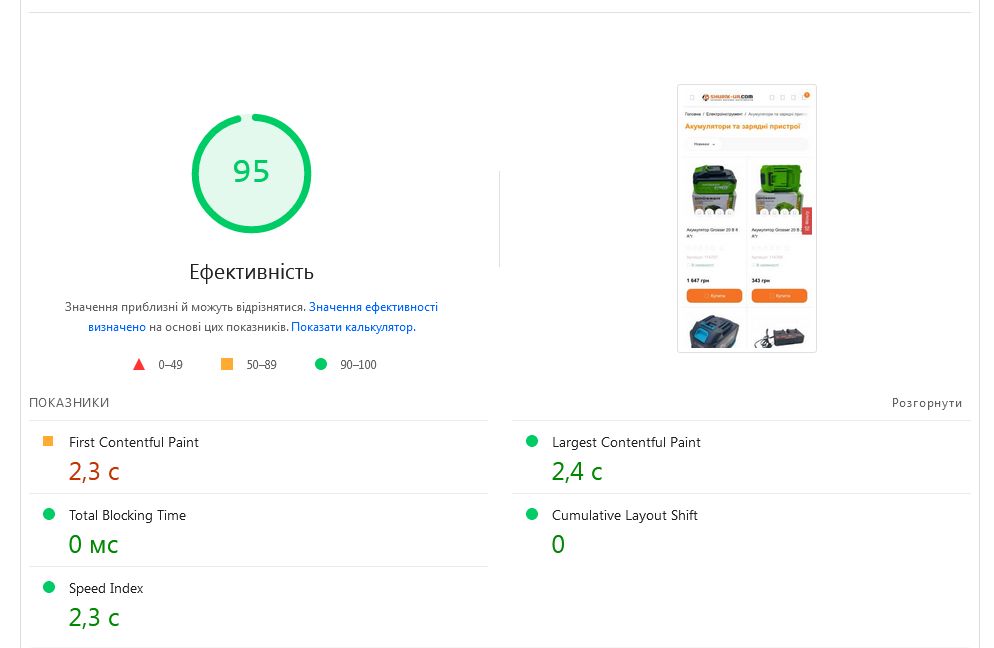Screen dimensions: 994x648
Task: Click the green dot beside Cumulative Layout Shift
Action: tap(532, 514)
